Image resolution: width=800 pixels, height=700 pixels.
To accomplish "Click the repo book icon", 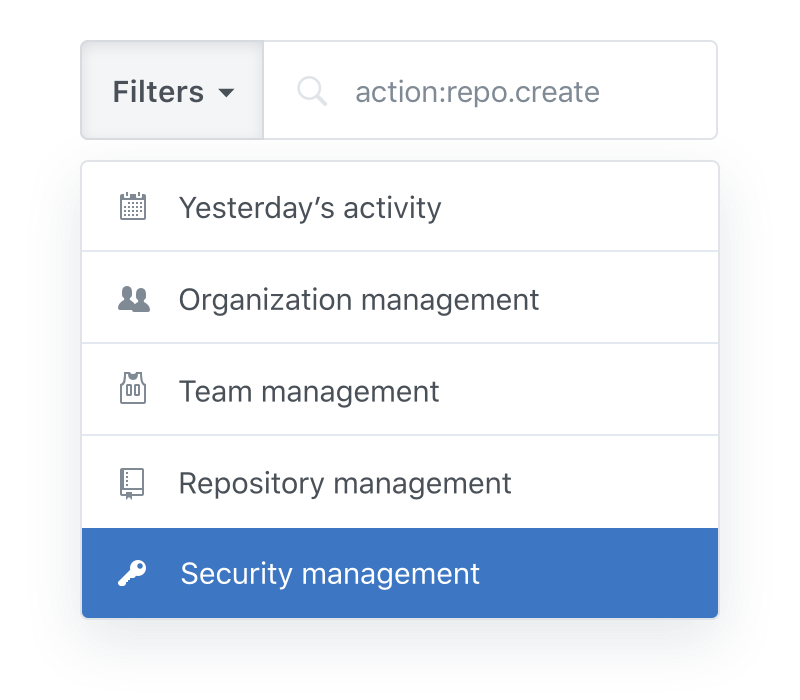I will click(132, 484).
